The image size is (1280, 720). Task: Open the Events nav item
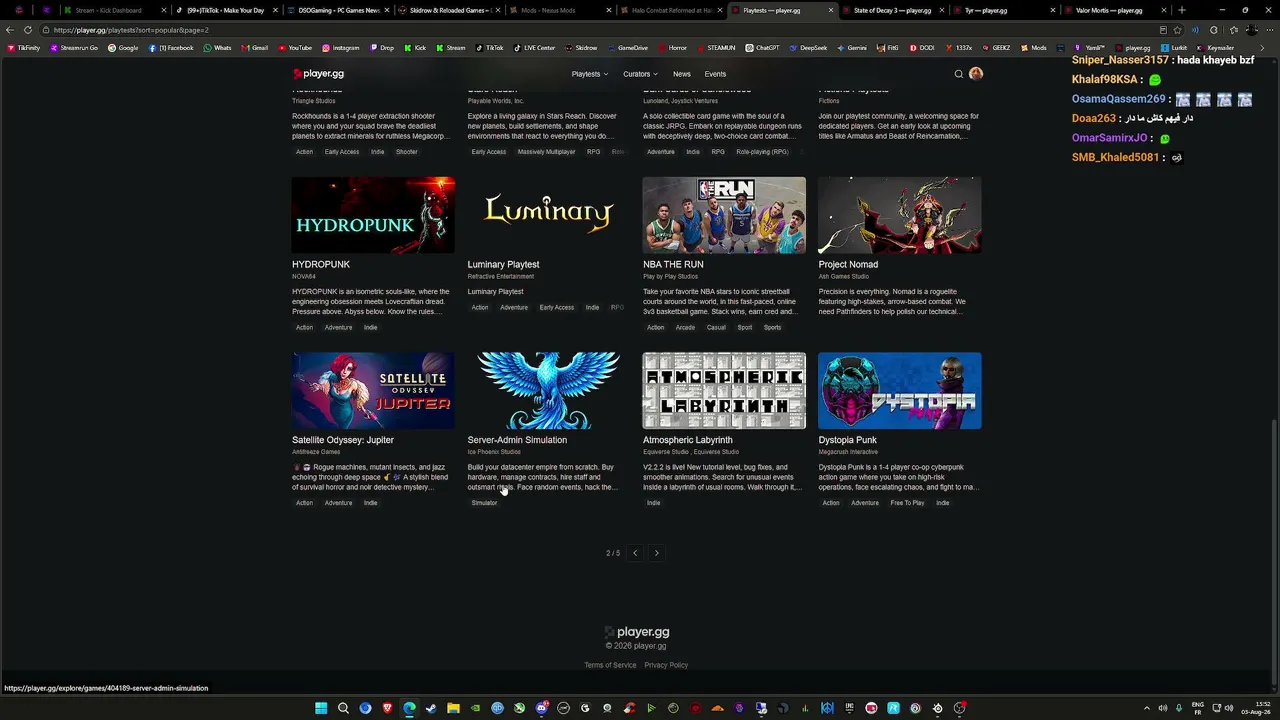[x=715, y=74]
